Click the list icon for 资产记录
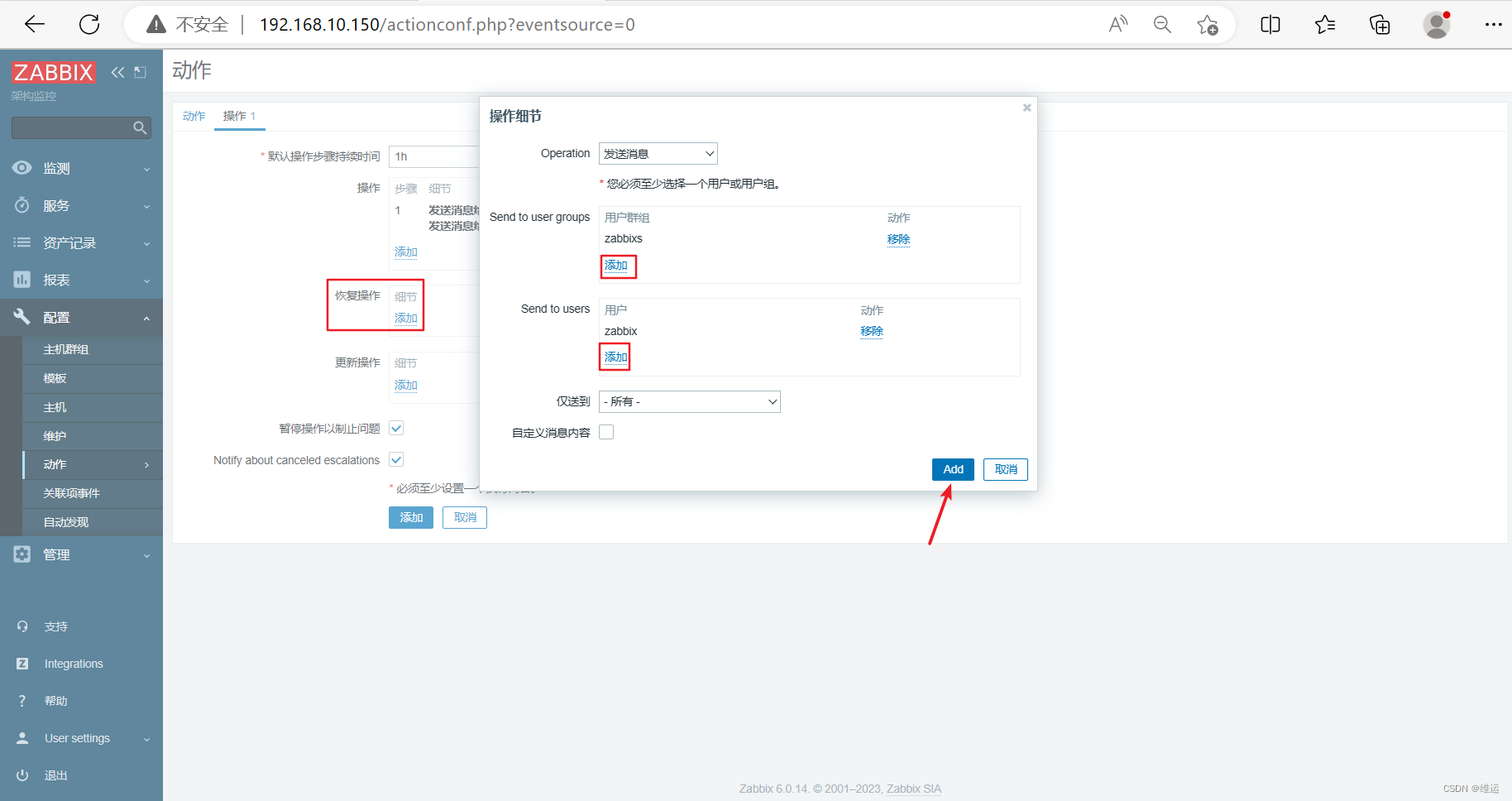The width and height of the screenshot is (1512, 801). pos(22,242)
